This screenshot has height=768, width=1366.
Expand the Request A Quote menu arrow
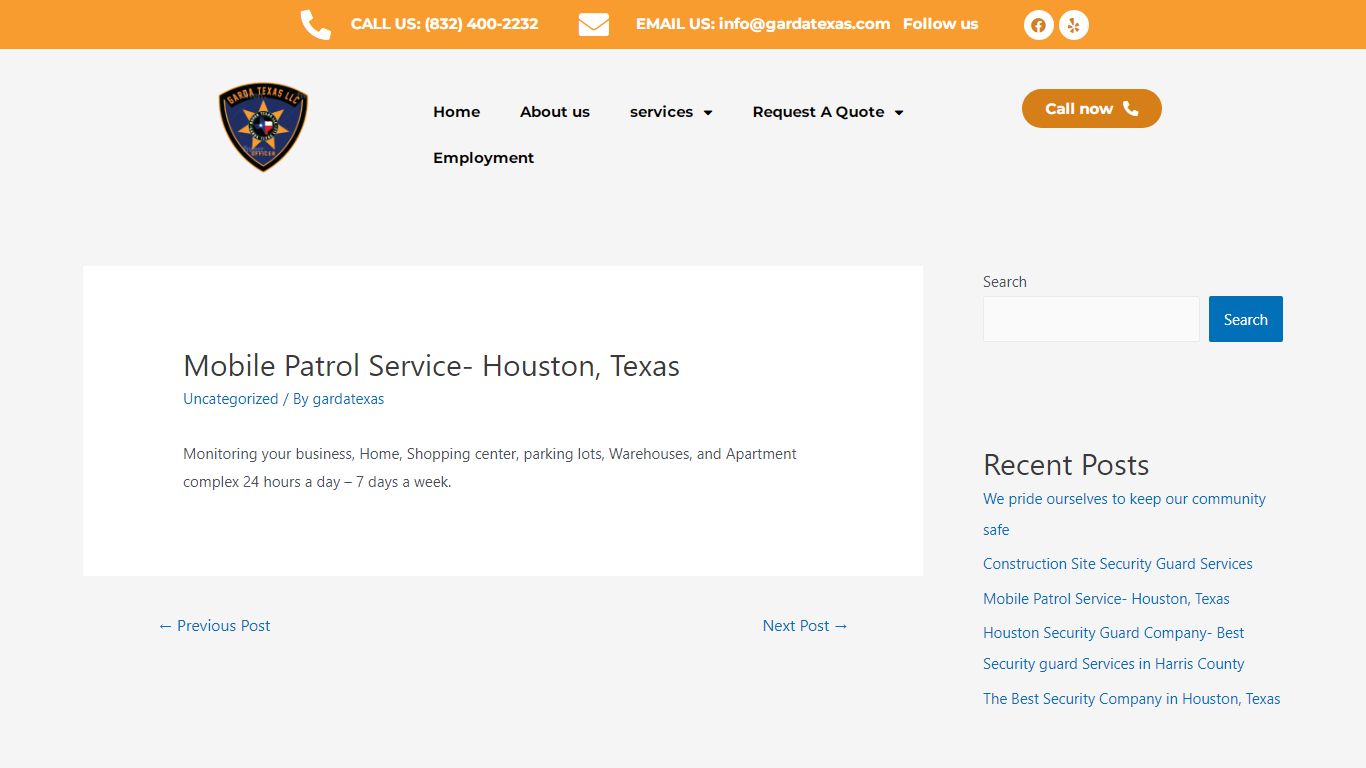pyautogui.click(x=899, y=113)
